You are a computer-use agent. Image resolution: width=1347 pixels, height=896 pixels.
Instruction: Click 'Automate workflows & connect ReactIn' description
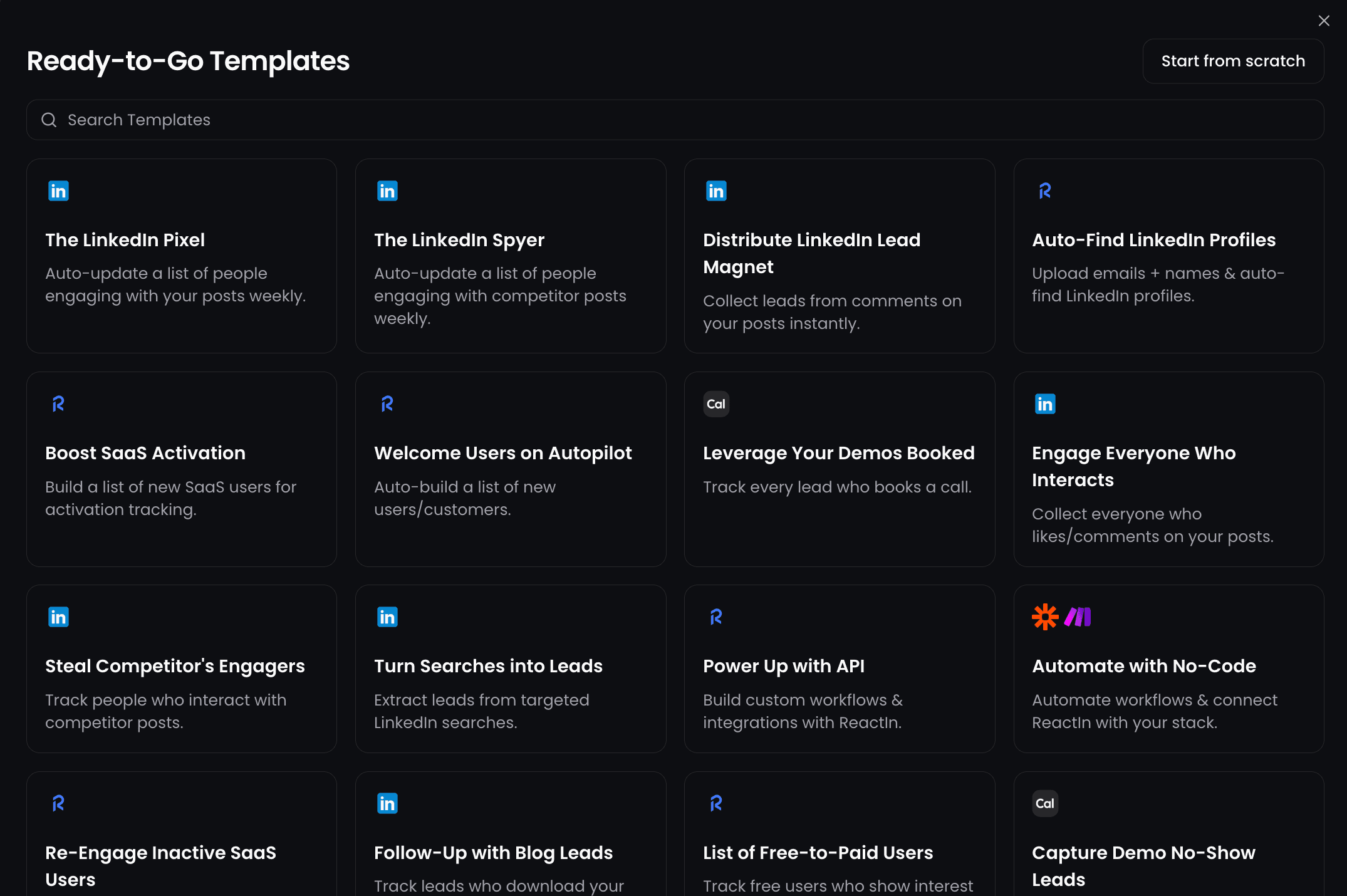[1154, 711]
